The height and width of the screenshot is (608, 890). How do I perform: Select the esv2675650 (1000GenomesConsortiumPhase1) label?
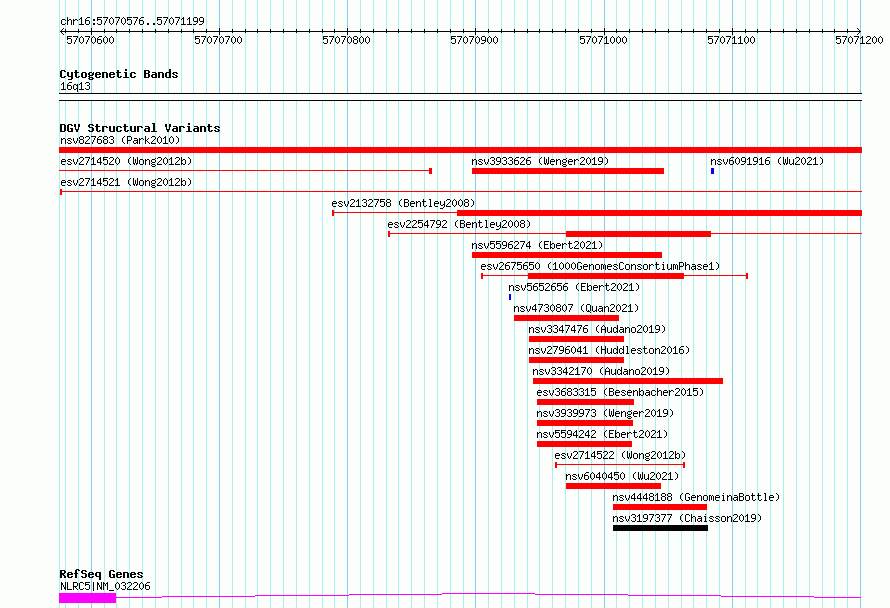coord(600,266)
